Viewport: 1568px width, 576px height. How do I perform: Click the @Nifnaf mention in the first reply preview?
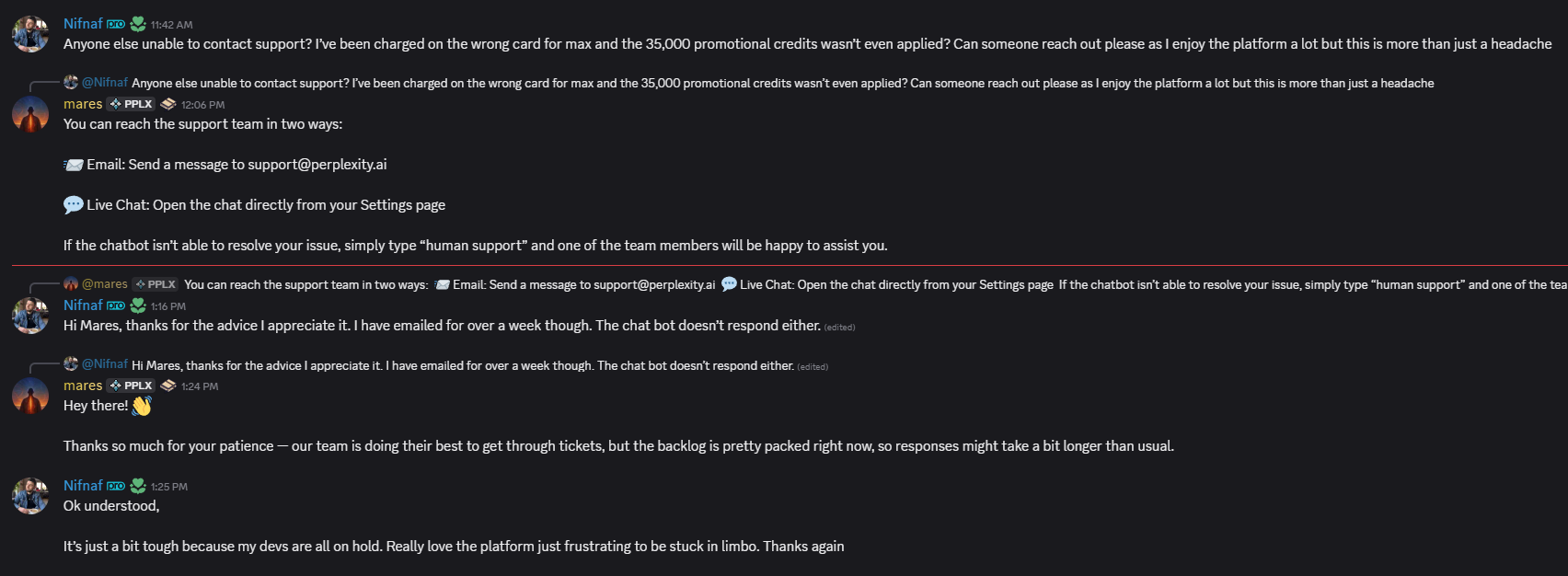[x=105, y=83]
